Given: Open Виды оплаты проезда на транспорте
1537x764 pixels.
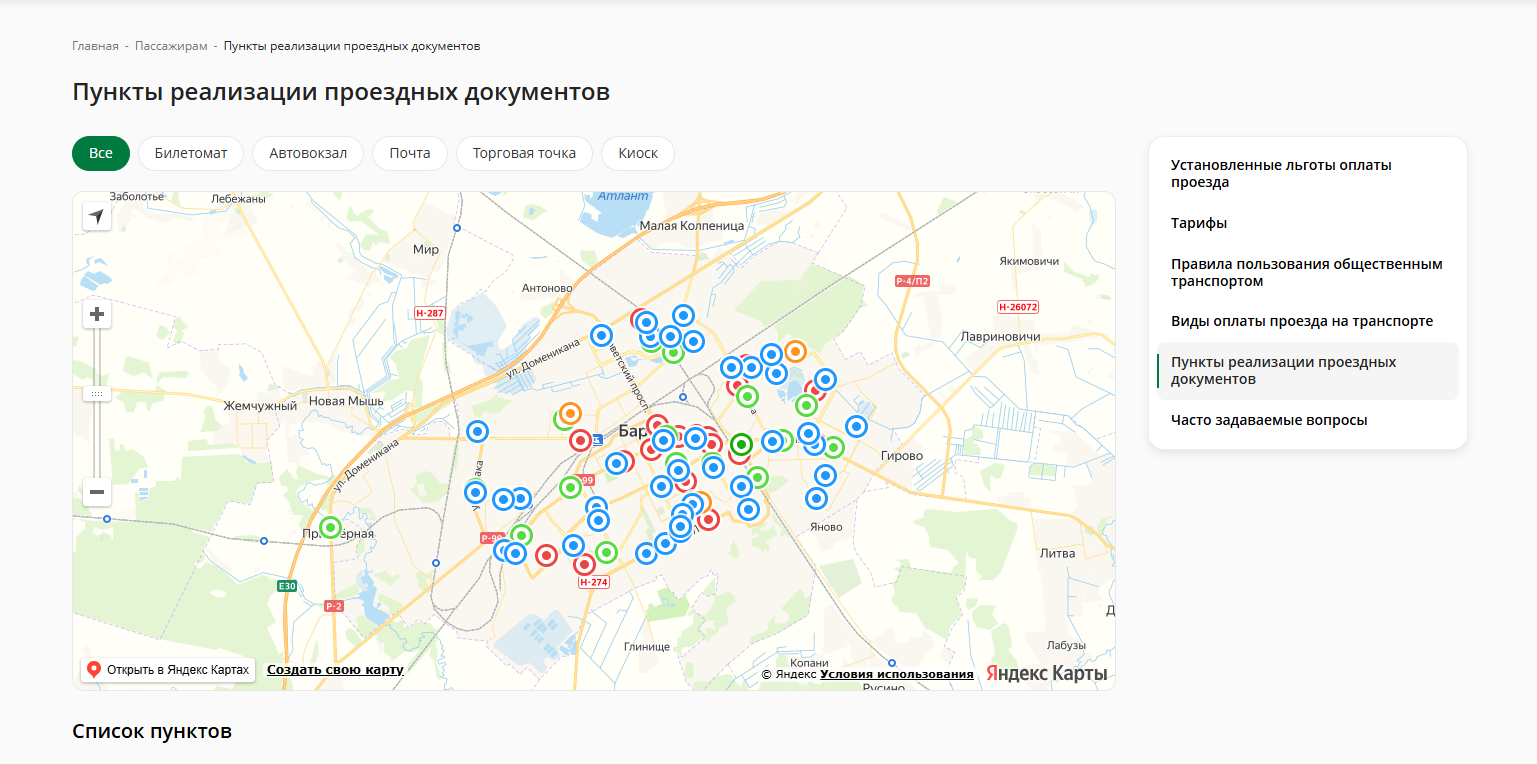Looking at the screenshot, I should click(x=1302, y=322).
